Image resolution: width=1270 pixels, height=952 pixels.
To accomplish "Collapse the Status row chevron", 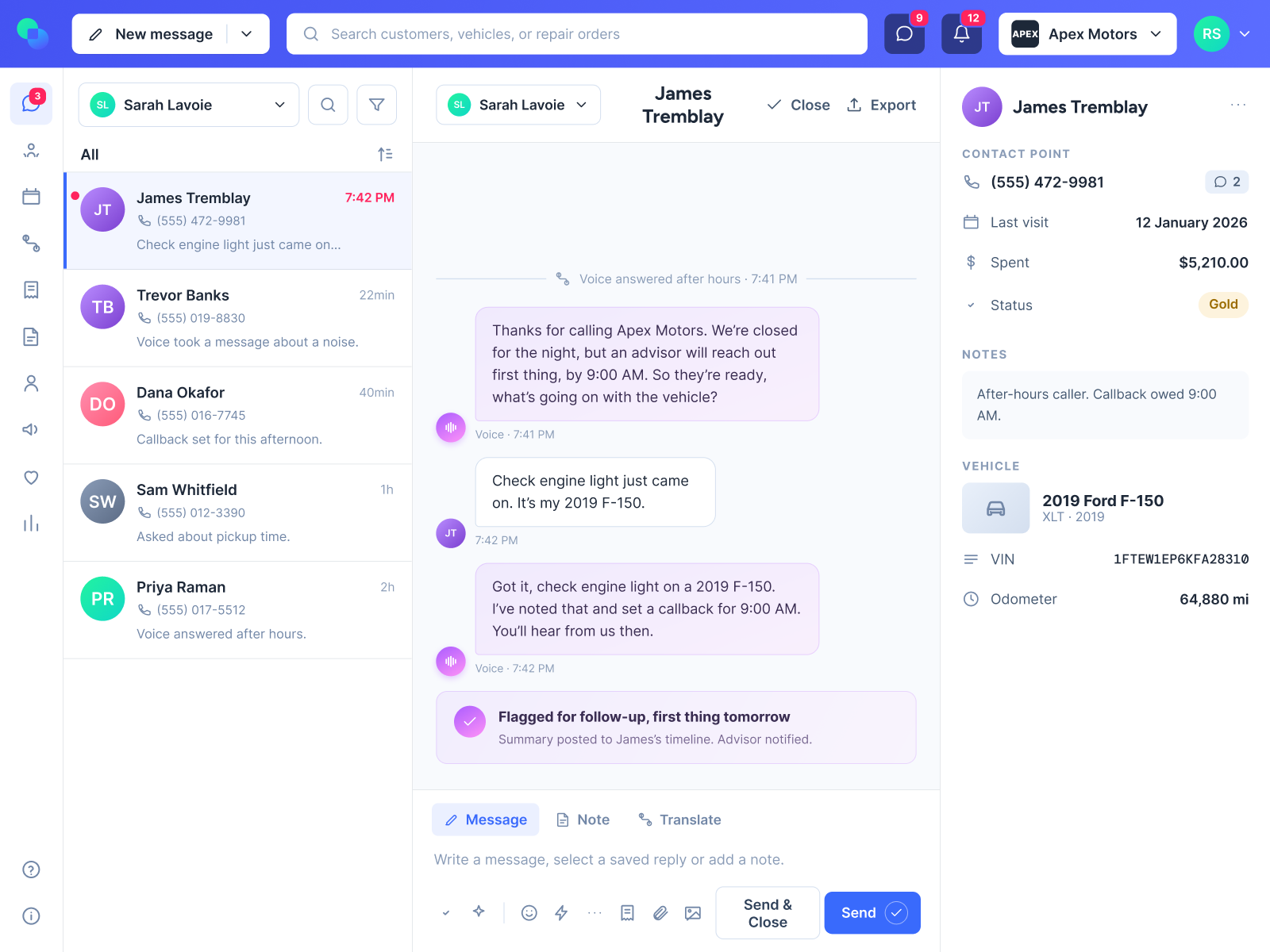I will (971, 305).
